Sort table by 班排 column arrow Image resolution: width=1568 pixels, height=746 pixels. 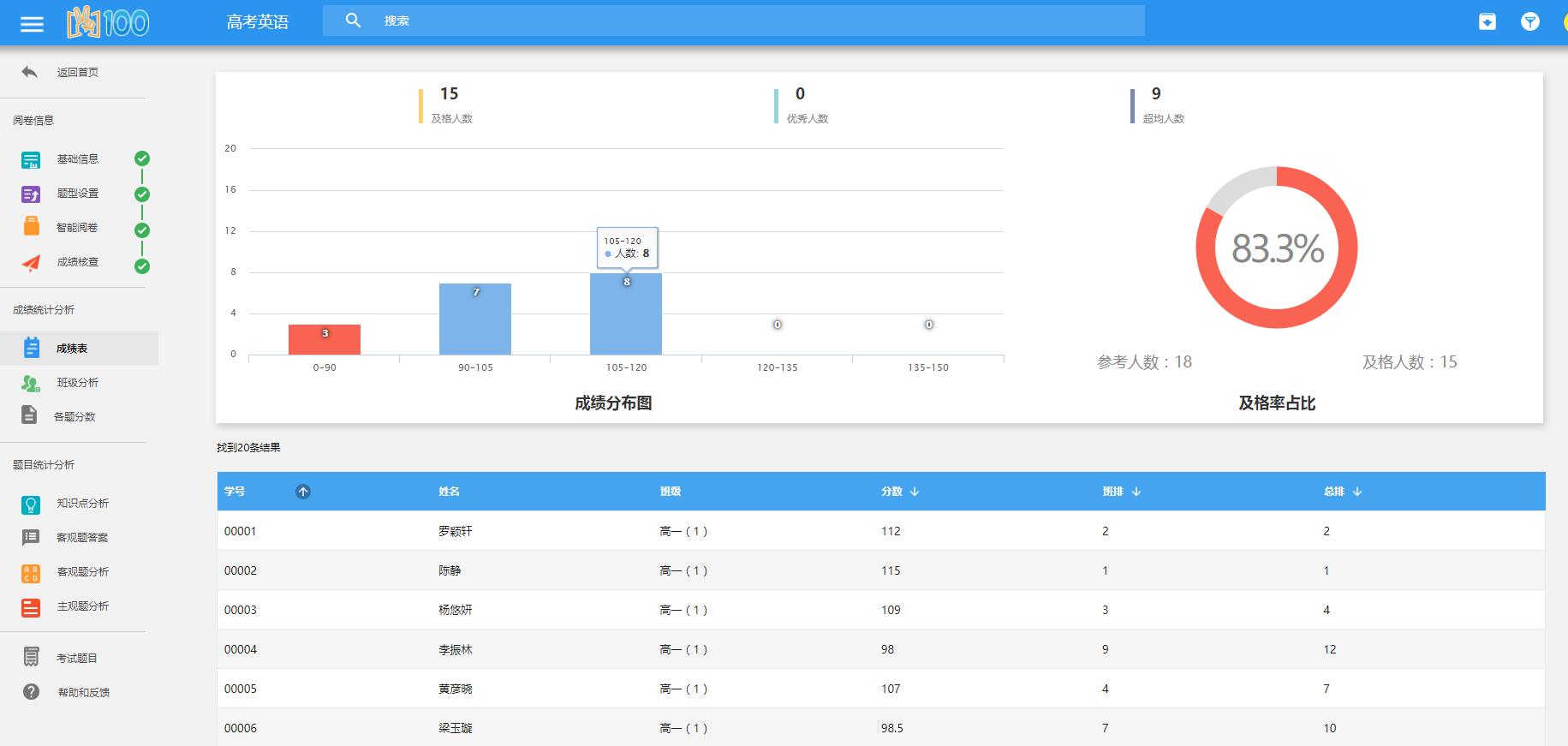(1136, 492)
